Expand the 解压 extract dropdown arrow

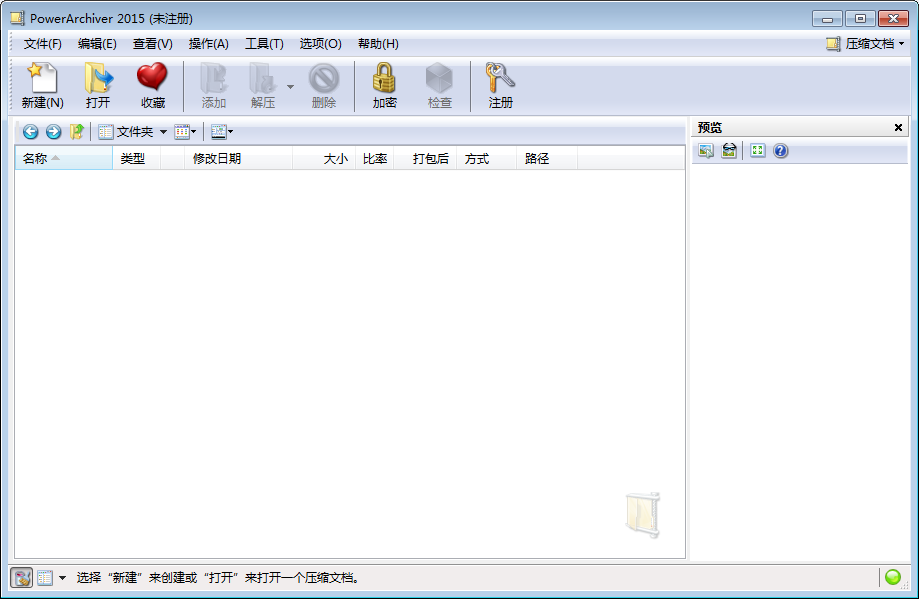[290, 87]
